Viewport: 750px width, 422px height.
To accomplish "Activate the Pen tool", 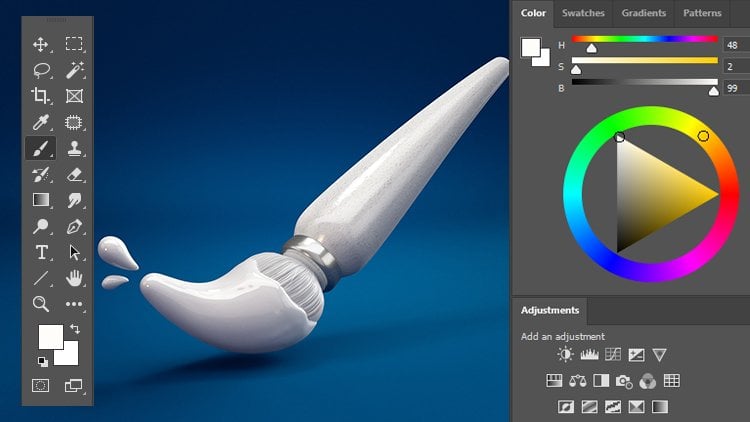I will pos(74,226).
